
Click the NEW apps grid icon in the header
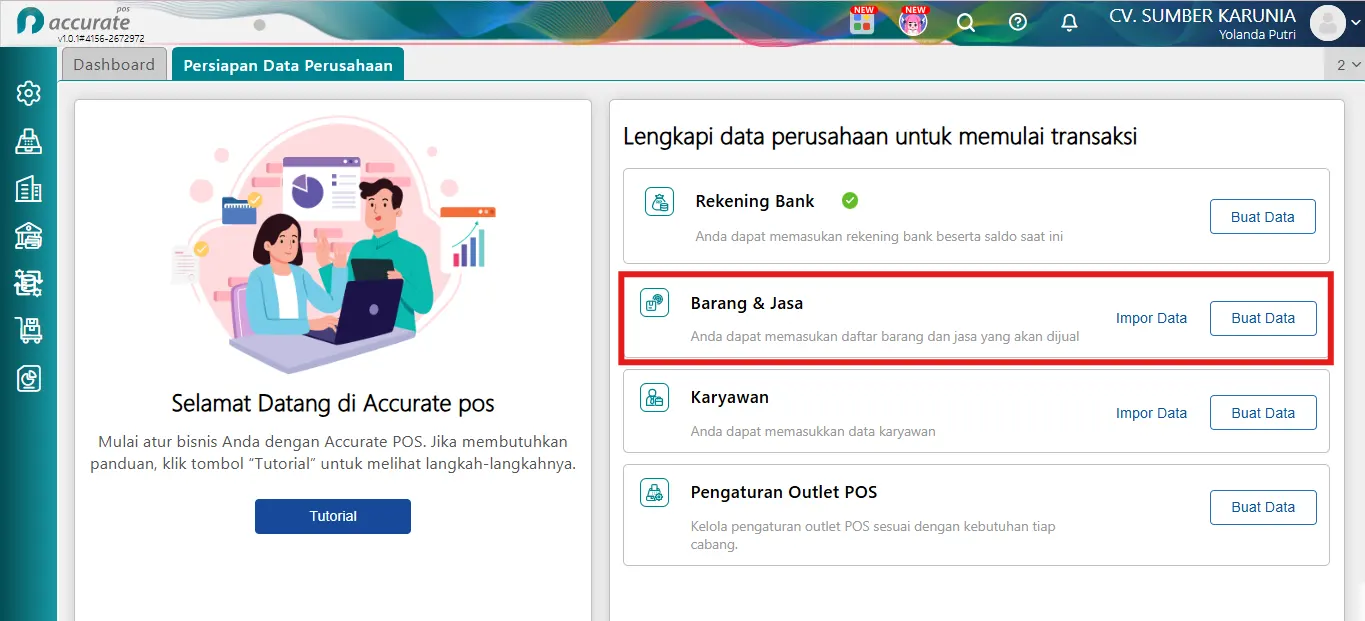[x=862, y=20]
